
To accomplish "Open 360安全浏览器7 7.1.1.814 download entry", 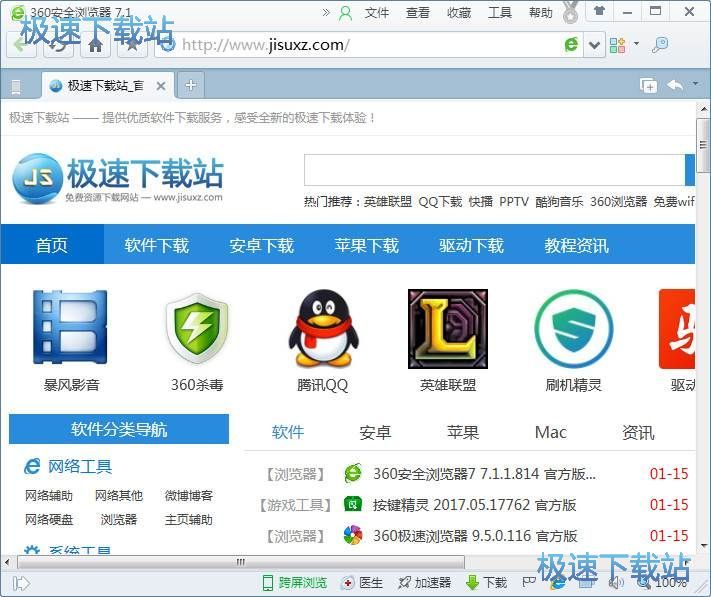I will (484, 474).
